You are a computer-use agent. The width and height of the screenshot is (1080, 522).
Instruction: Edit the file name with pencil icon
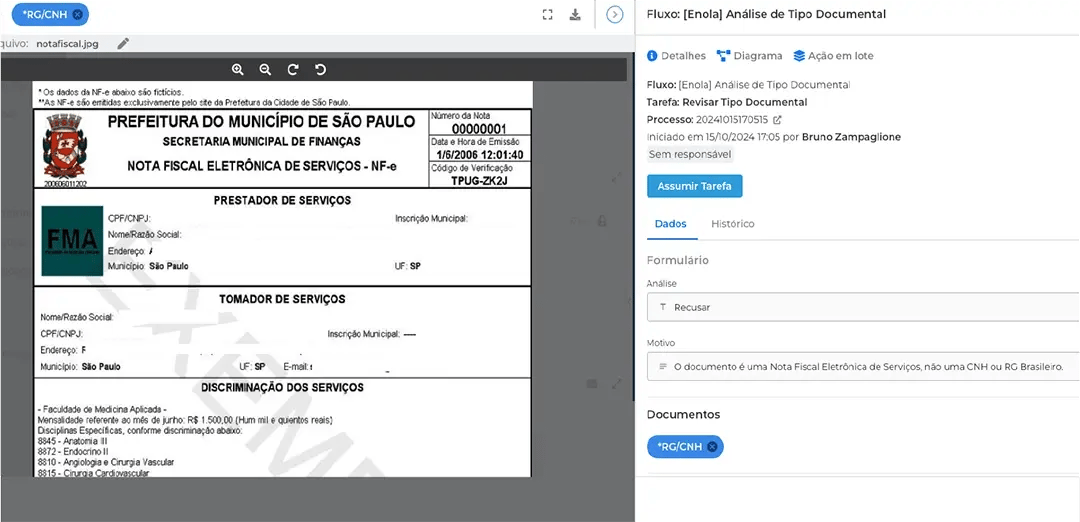click(123, 43)
